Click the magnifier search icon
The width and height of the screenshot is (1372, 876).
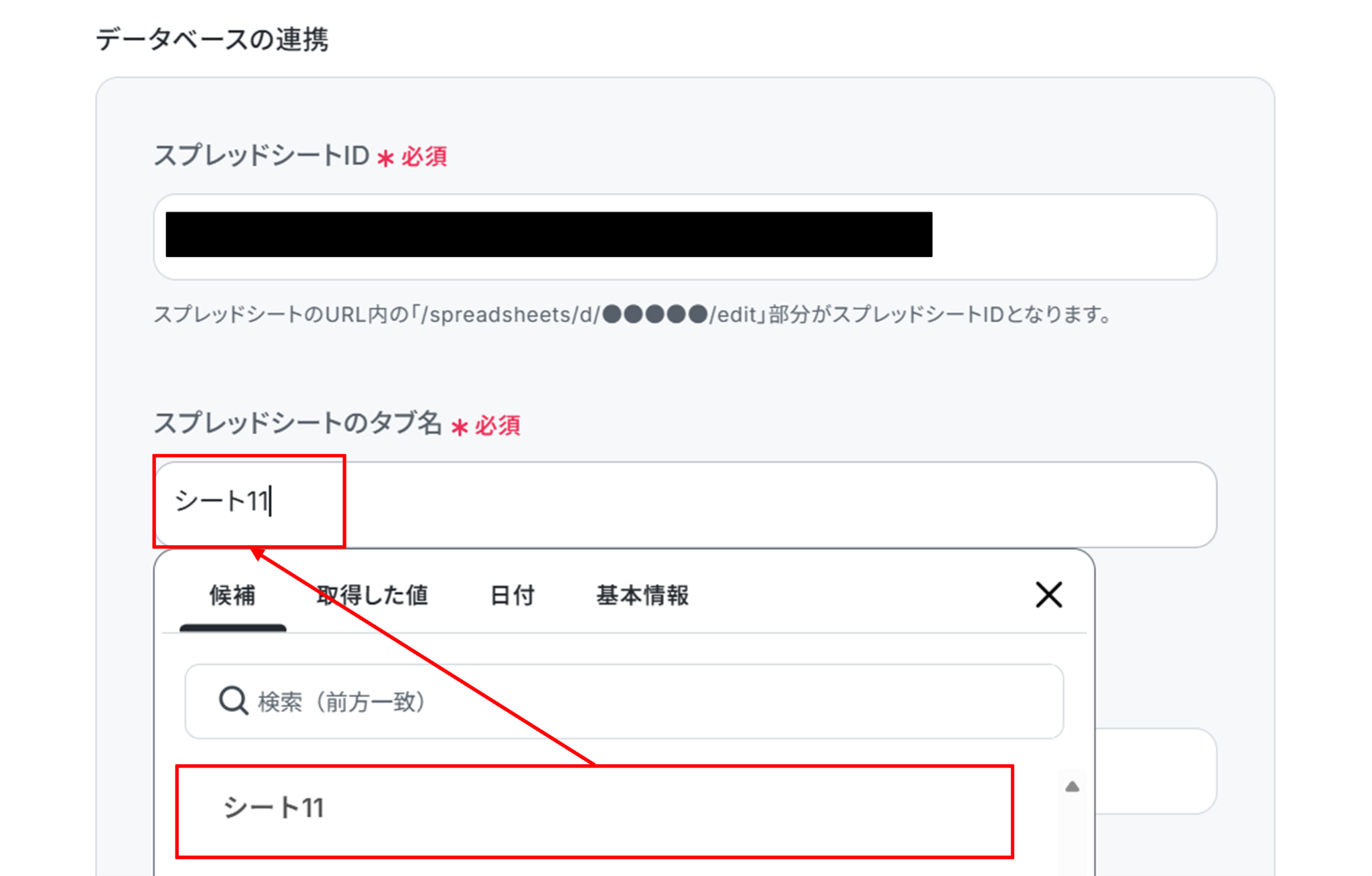click(x=233, y=701)
